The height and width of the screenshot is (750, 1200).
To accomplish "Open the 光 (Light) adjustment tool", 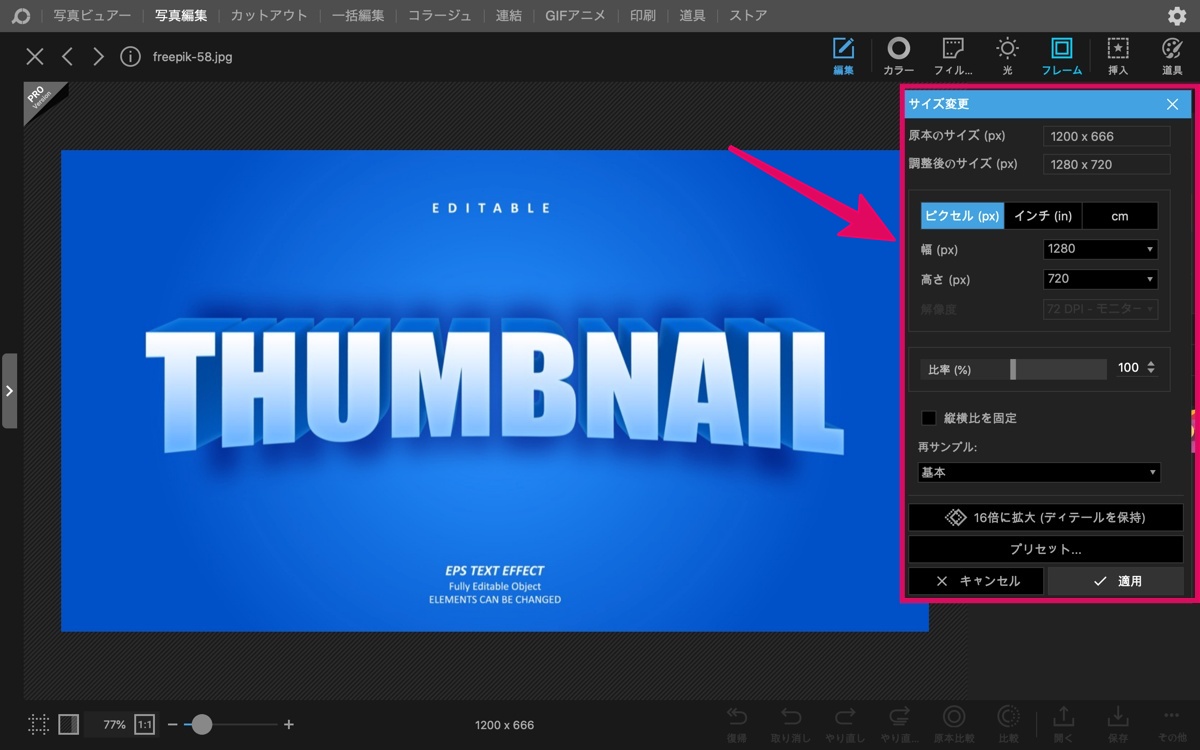I will pos(1007,56).
